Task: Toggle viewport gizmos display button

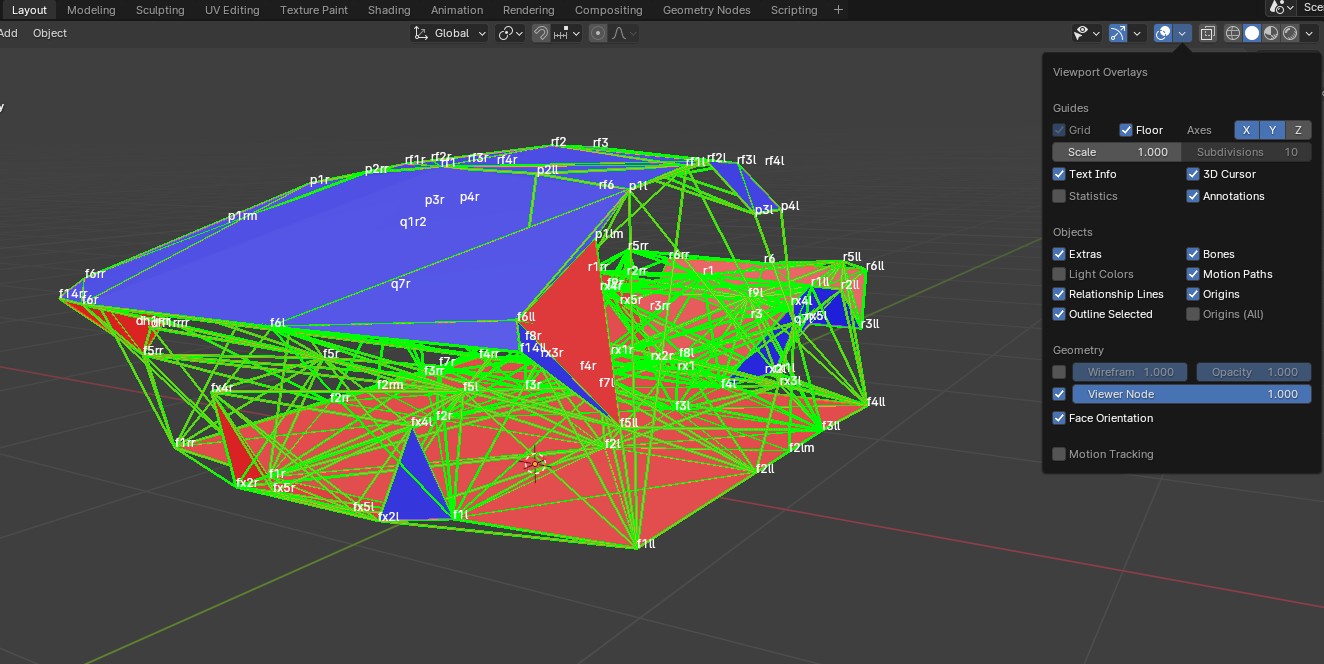Action: point(1119,33)
